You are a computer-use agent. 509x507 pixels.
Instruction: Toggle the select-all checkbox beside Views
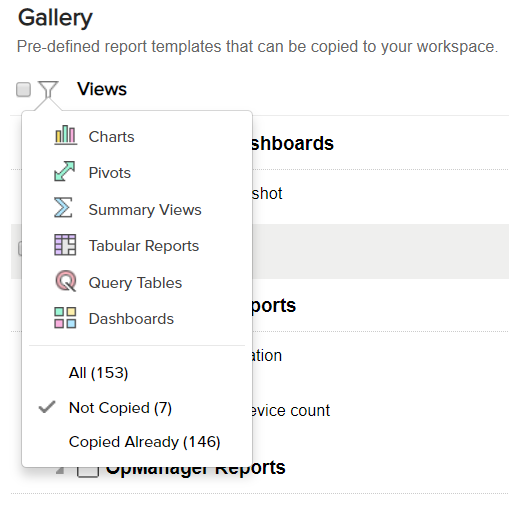23,90
